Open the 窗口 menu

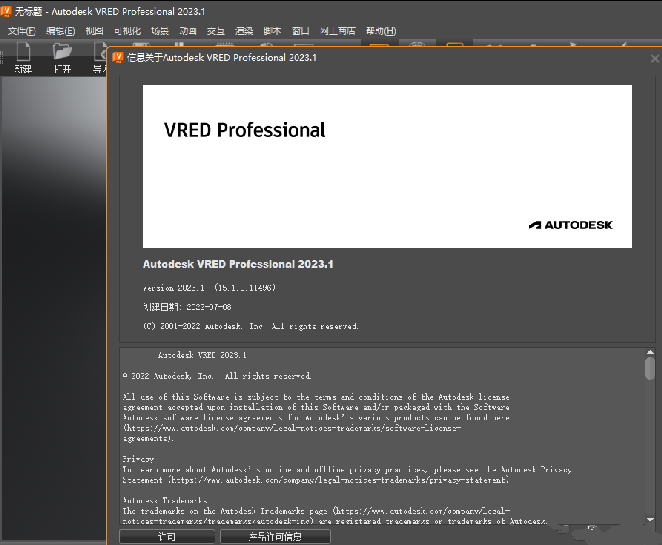point(301,31)
